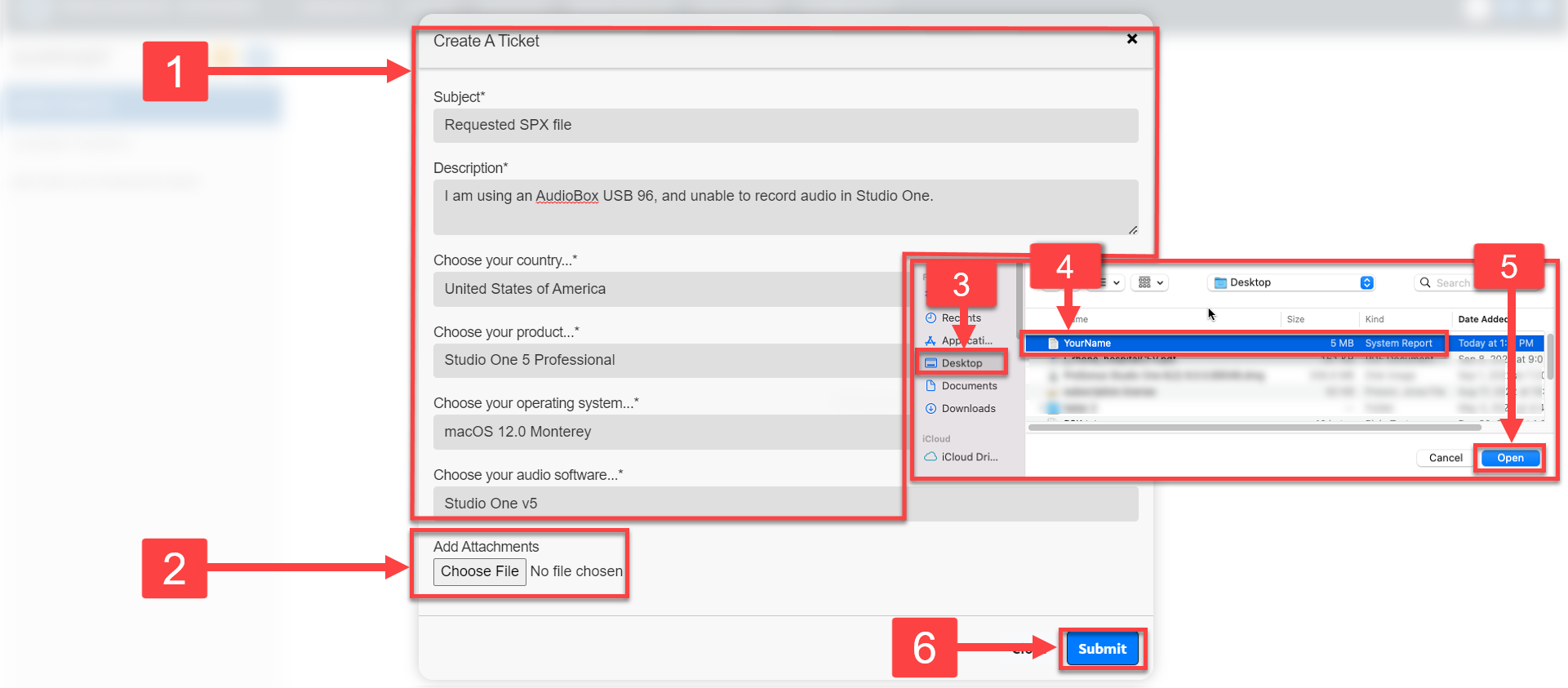Open the Desktop location popup menu
Screen dimensions: 1568x688
tap(1290, 282)
